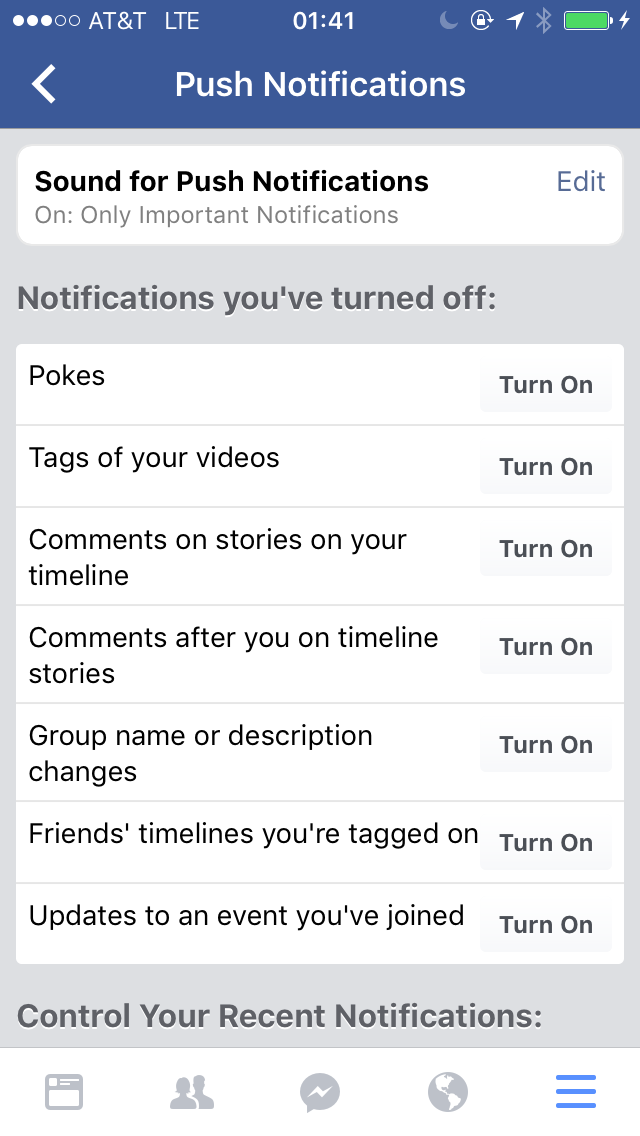Image resolution: width=640 pixels, height=1136 pixels.
Task: Open the Friend Requests tab icon
Action: [x=192, y=1092]
